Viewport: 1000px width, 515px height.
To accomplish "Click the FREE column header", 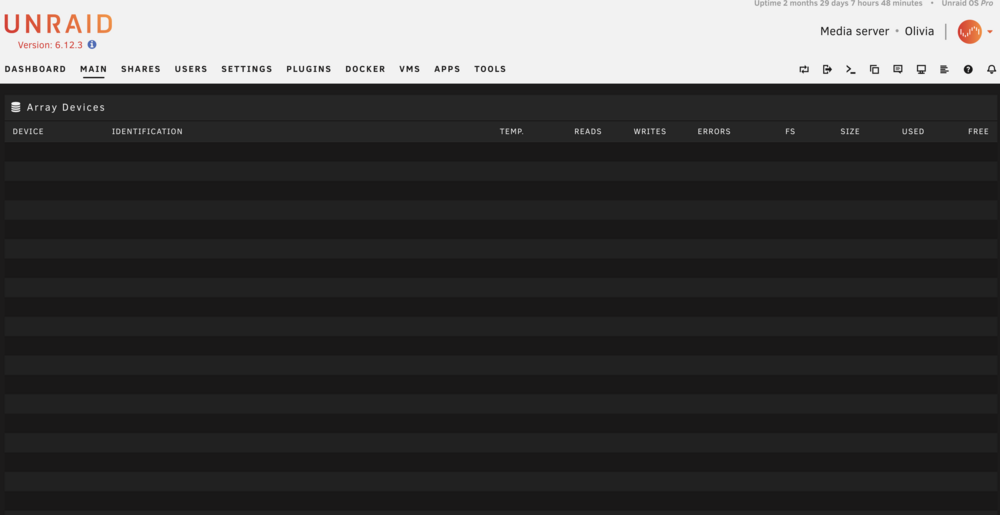I will (x=978, y=132).
